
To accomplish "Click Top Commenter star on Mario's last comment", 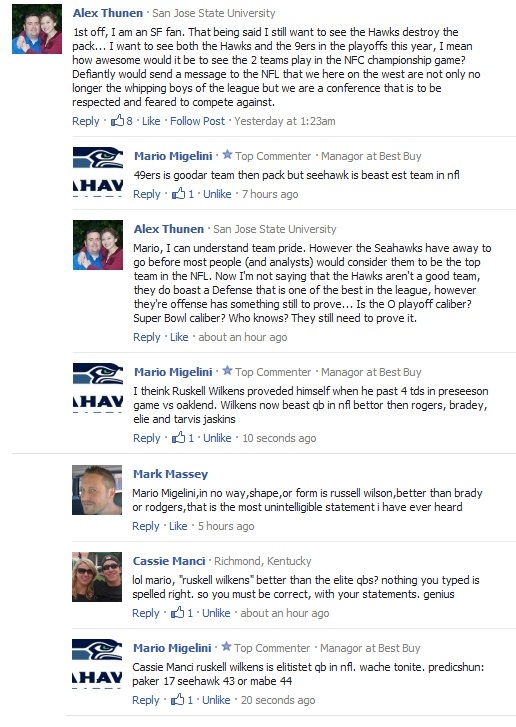I will pos(226,647).
